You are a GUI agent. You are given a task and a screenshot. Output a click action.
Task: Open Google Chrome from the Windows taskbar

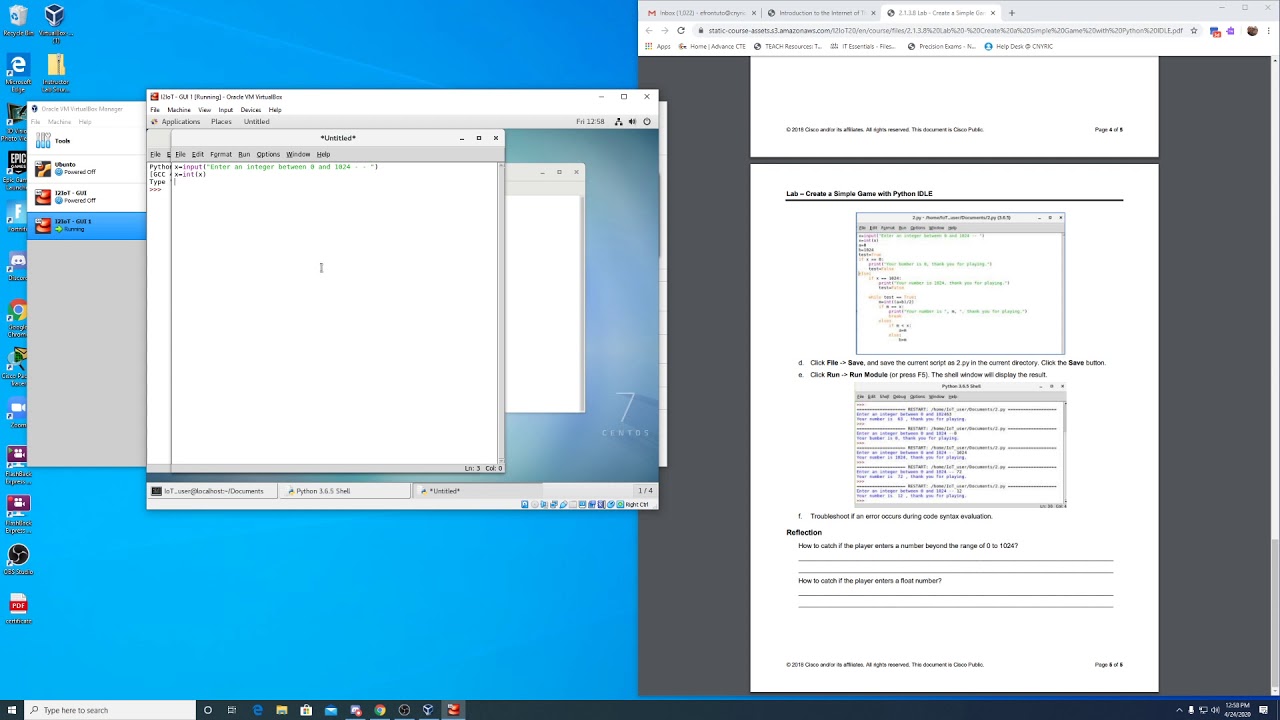(379, 710)
